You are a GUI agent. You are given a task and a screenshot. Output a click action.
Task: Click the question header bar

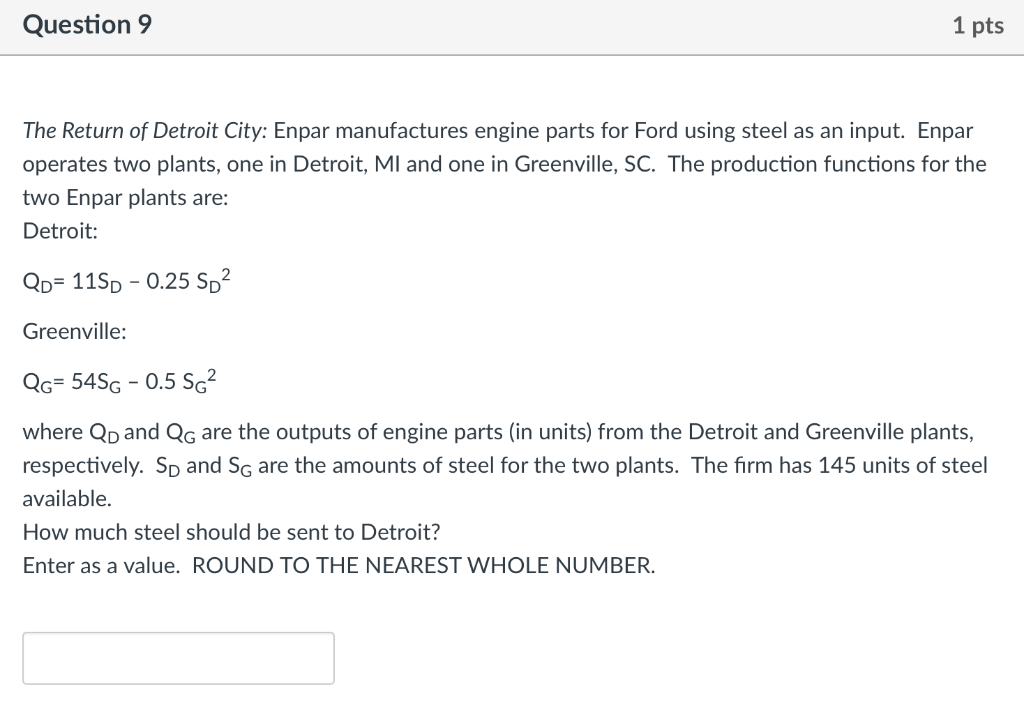click(512, 27)
